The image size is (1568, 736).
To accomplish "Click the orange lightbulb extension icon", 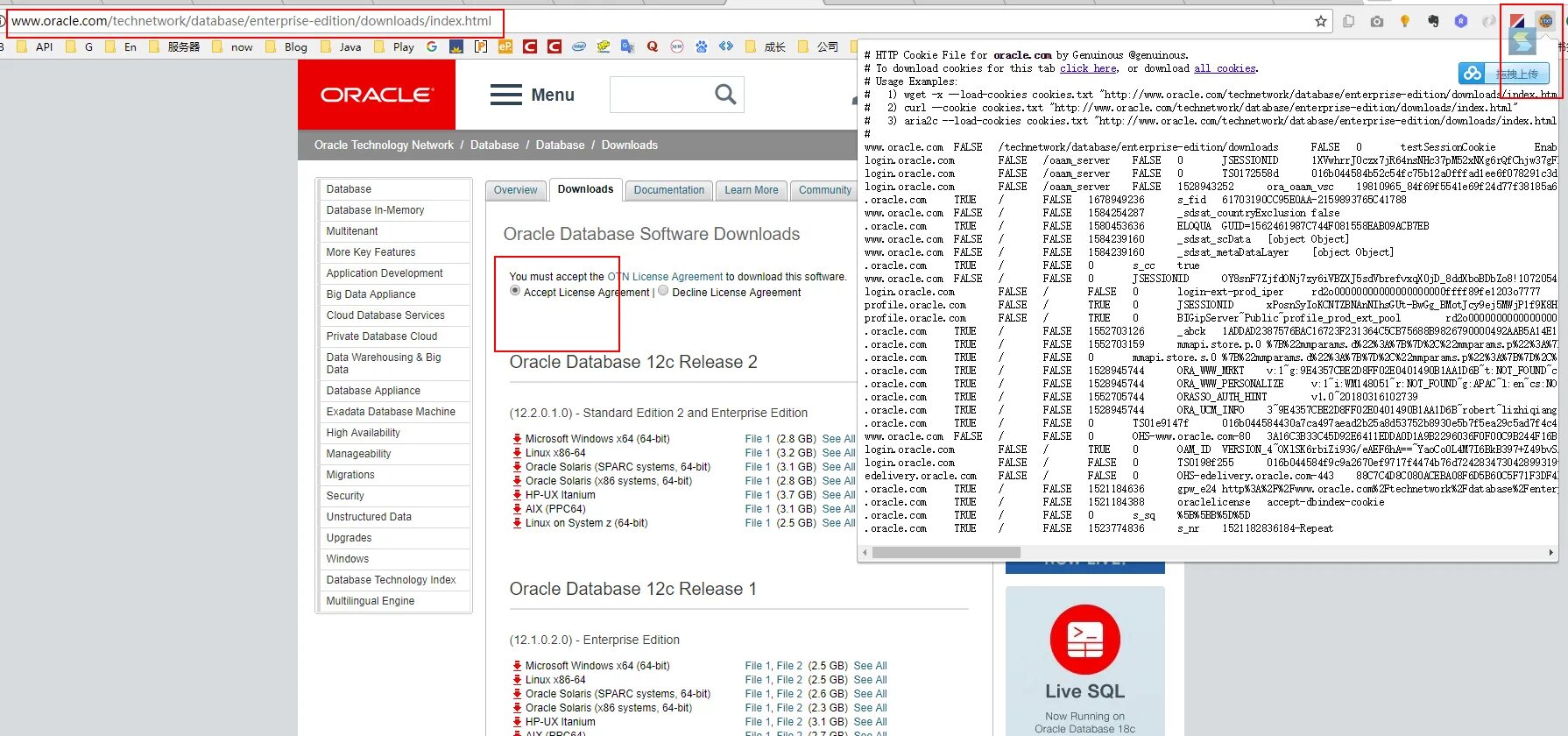I will [1405, 21].
